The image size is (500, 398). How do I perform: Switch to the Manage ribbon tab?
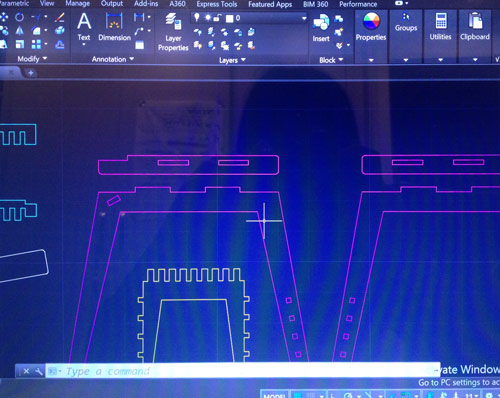tap(78, 3)
